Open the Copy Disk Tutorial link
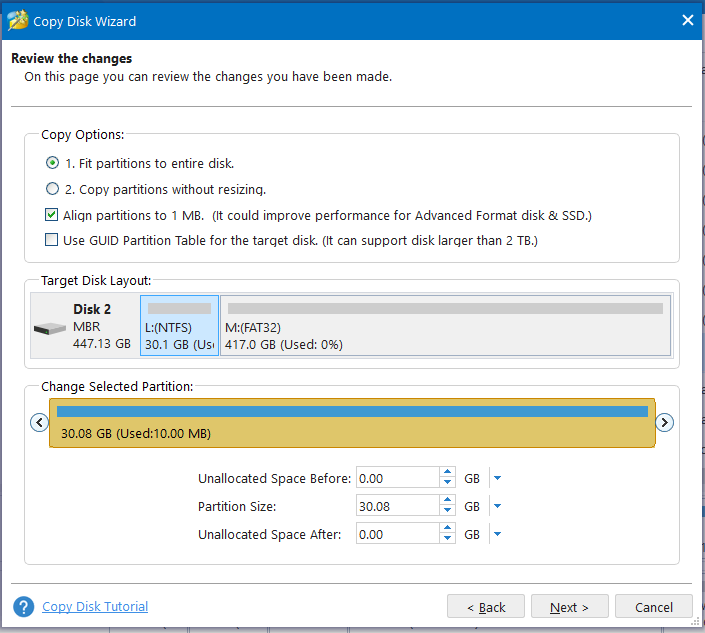 pos(95,606)
